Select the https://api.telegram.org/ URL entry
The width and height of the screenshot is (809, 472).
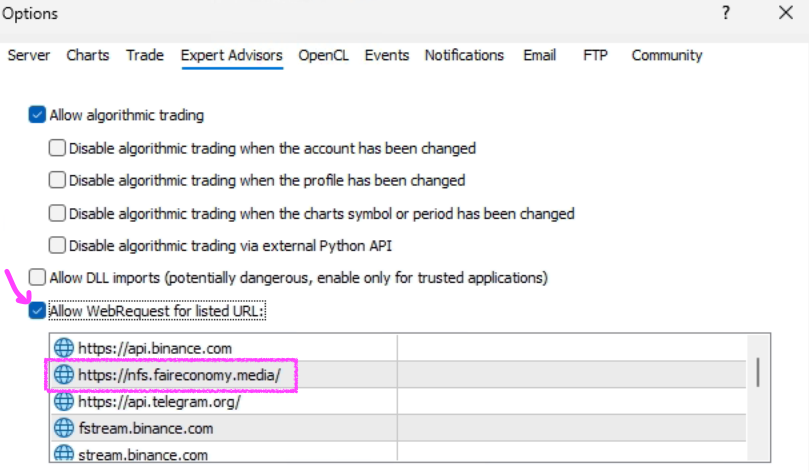click(x=160, y=402)
